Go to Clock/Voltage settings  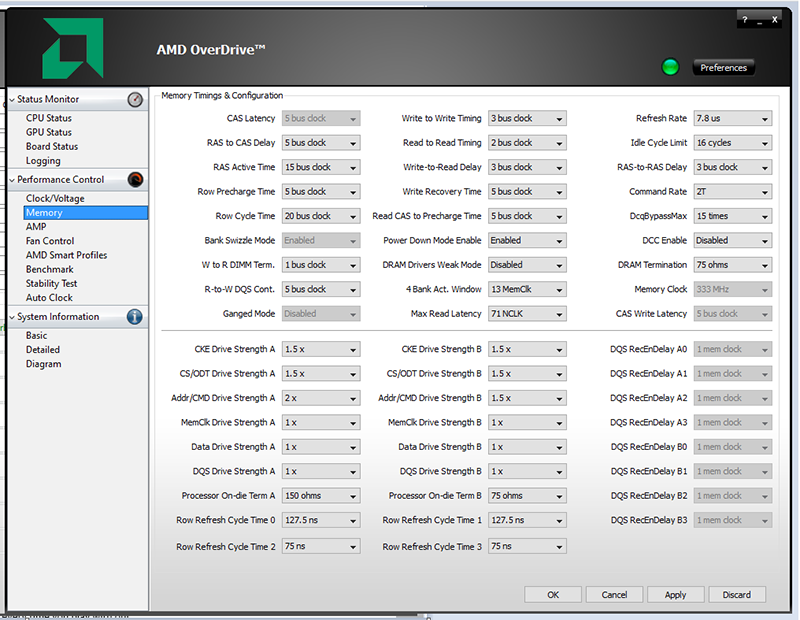click(x=55, y=199)
